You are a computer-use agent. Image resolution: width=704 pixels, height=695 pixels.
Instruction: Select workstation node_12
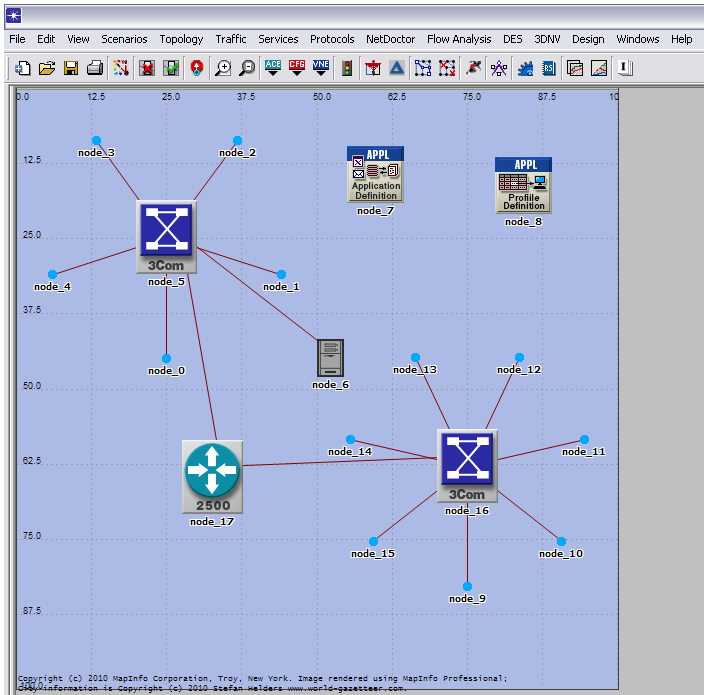pos(519,357)
